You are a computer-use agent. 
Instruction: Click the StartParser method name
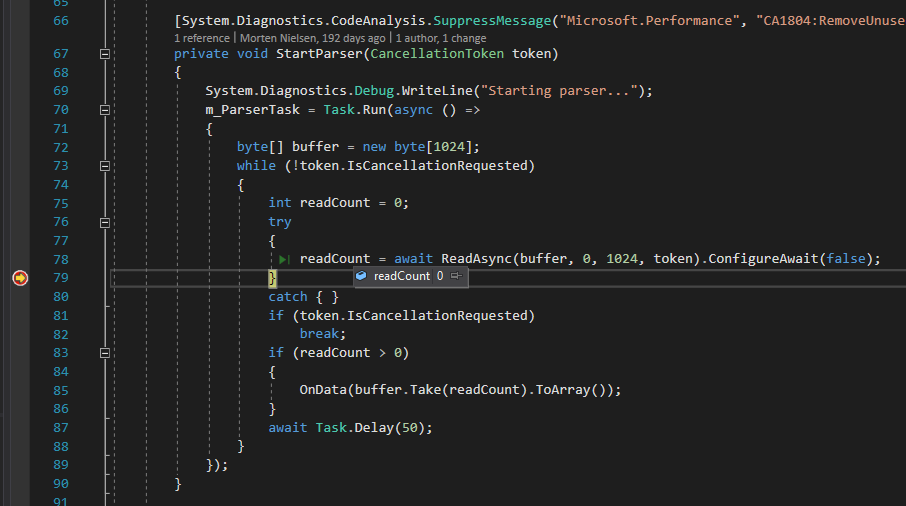coord(320,54)
